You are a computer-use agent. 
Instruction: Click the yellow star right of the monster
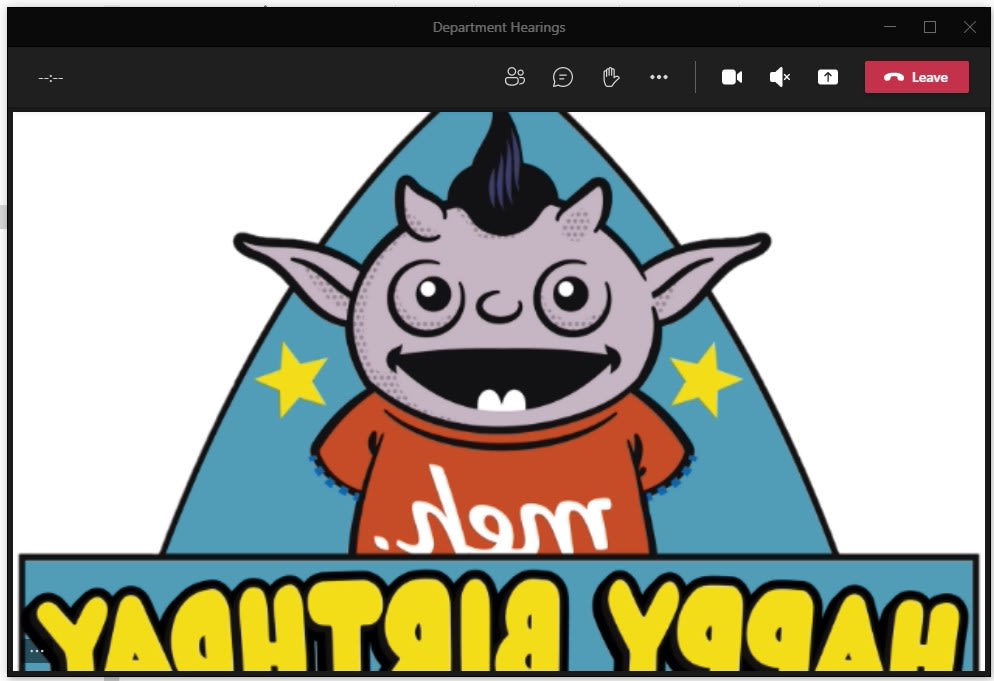705,378
